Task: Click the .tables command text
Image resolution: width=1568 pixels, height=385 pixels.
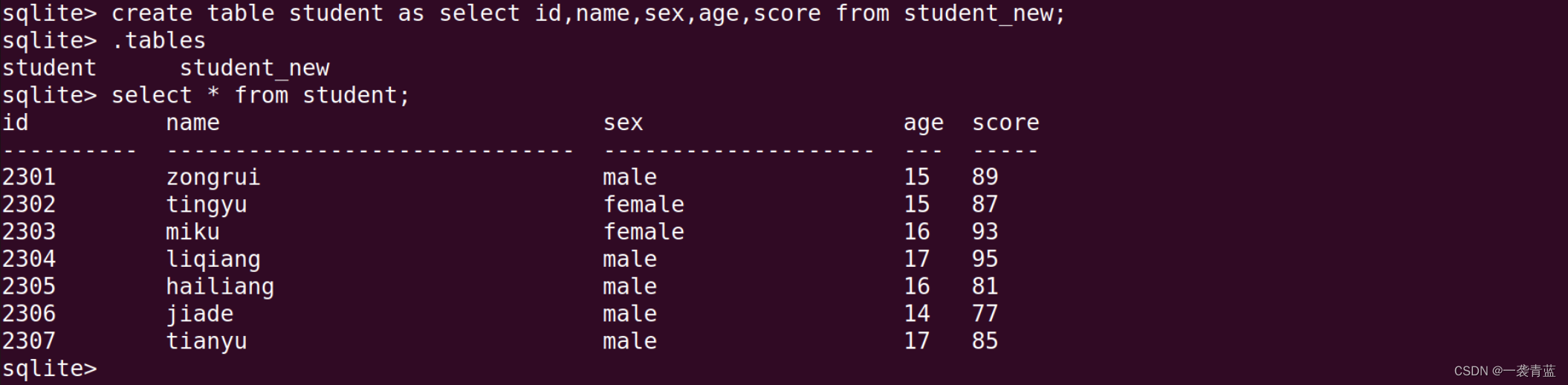Action: pyautogui.click(x=158, y=41)
